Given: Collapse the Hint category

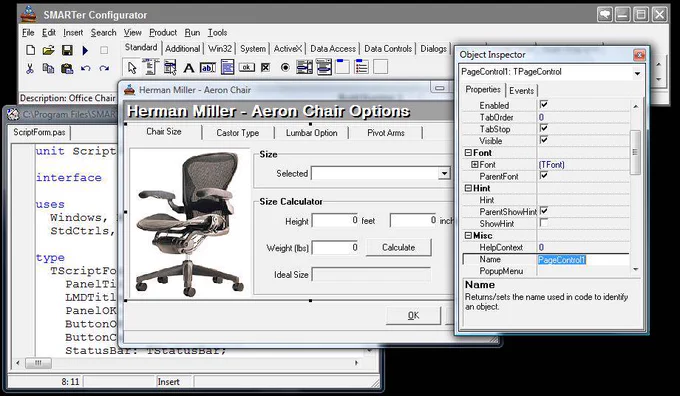Looking at the screenshot, I should pyautogui.click(x=468, y=188).
